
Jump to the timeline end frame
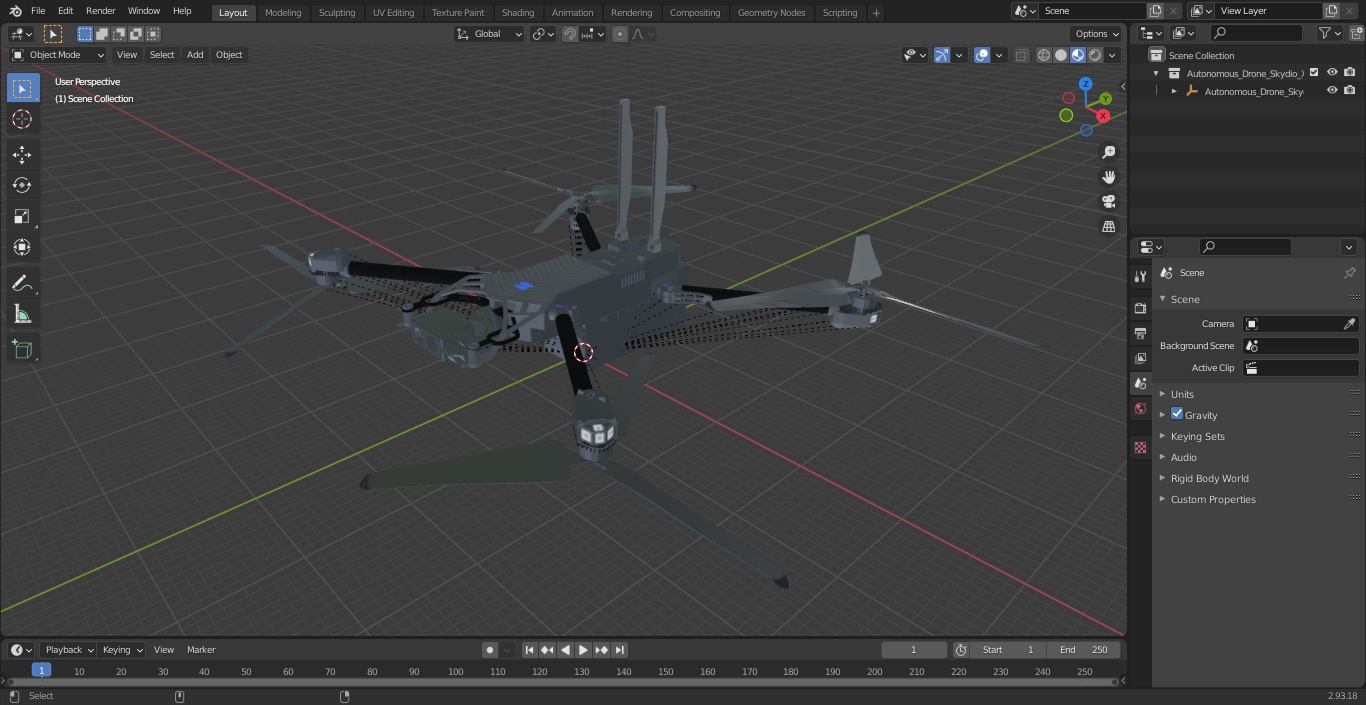[x=620, y=650]
